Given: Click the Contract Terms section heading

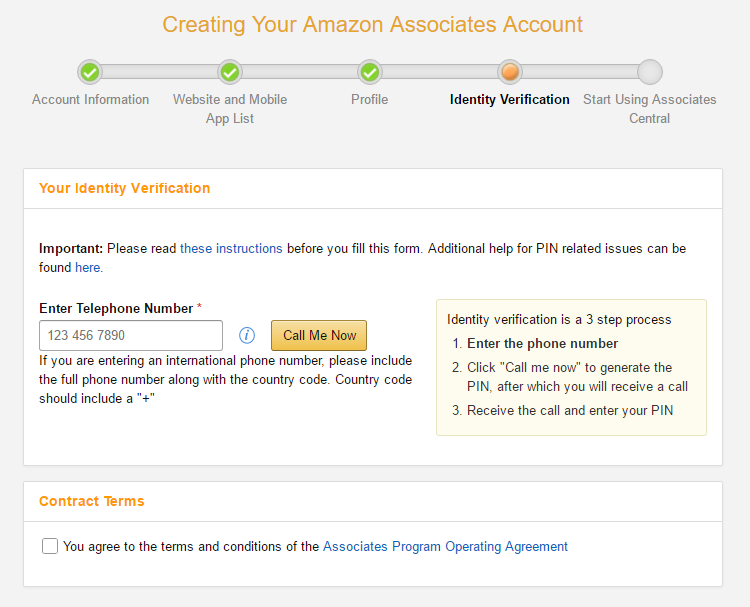Looking at the screenshot, I should tap(92, 501).
